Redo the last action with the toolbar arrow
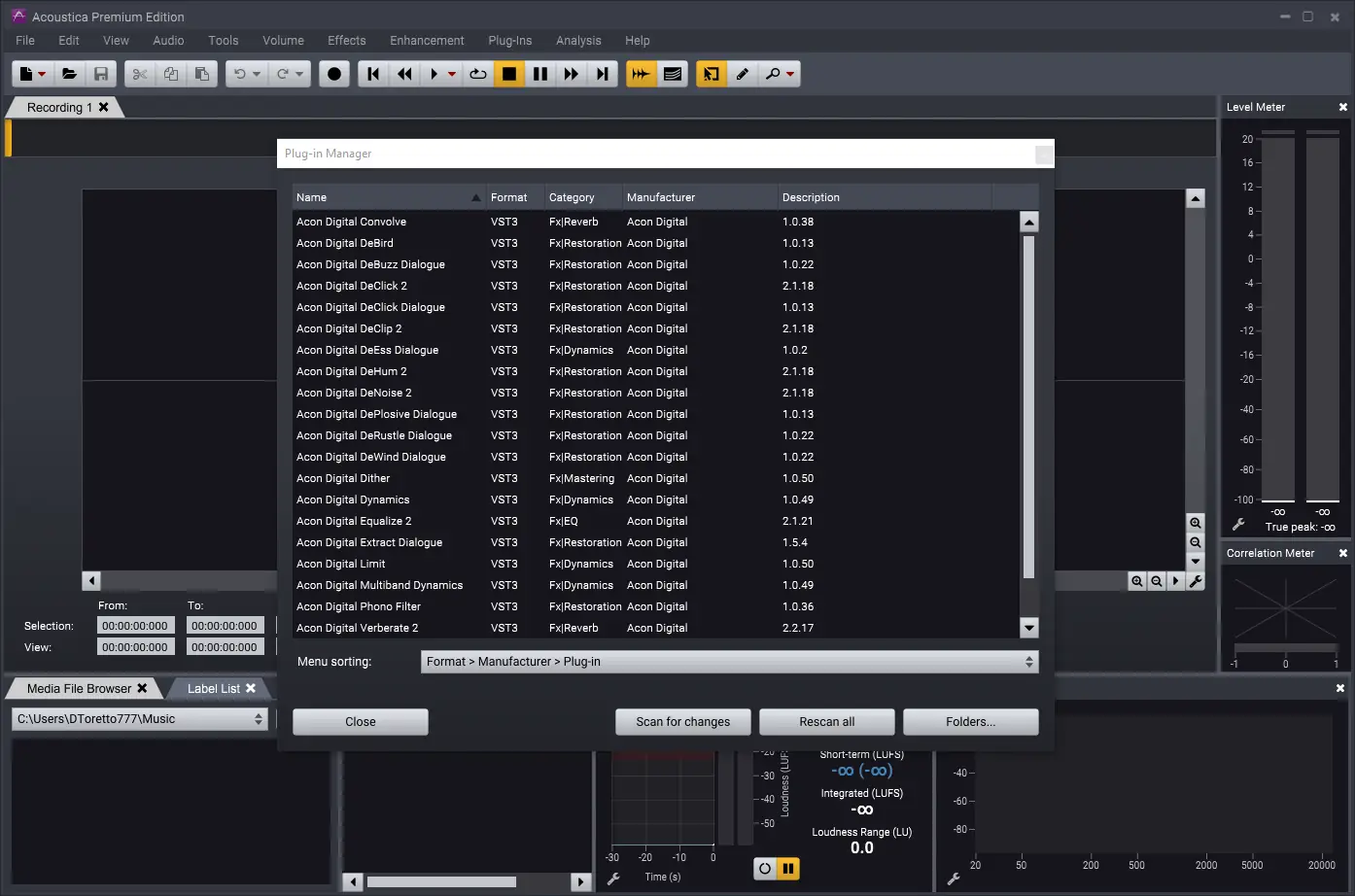Image resolution: width=1355 pixels, height=896 pixels. [282, 74]
